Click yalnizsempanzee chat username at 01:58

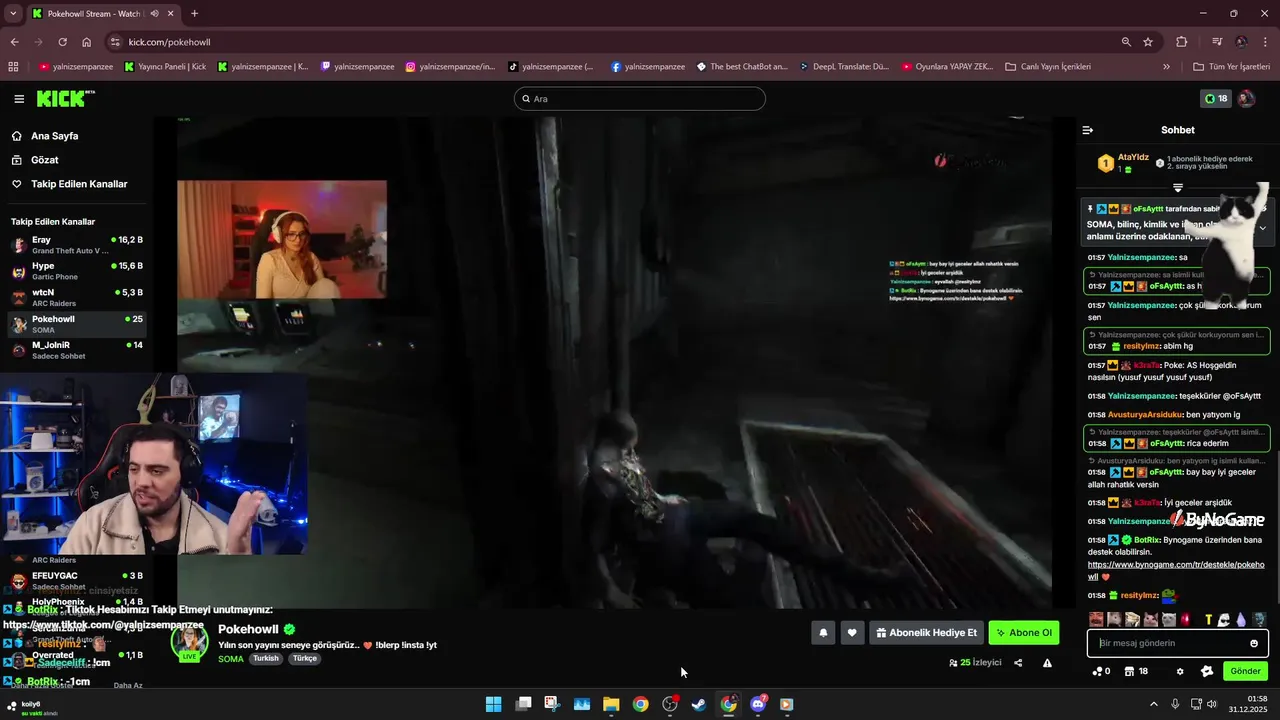point(1141,396)
